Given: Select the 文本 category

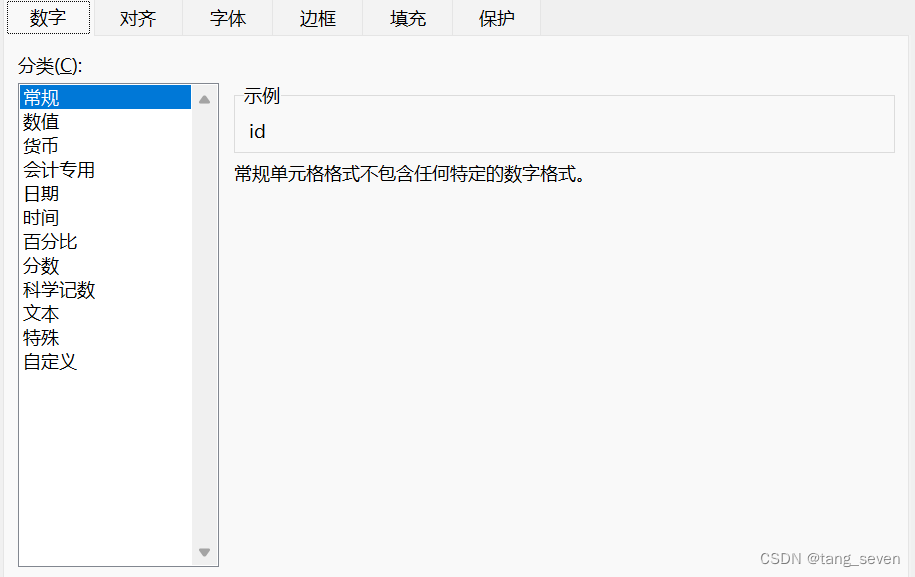Looking at the screenshot, I should (x=106, y=313).
